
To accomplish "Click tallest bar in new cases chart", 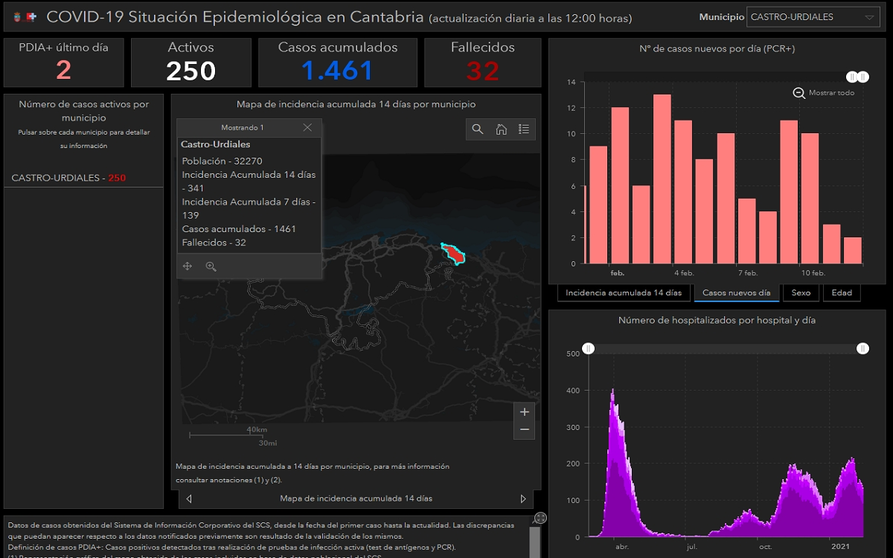I will [662, 179].
